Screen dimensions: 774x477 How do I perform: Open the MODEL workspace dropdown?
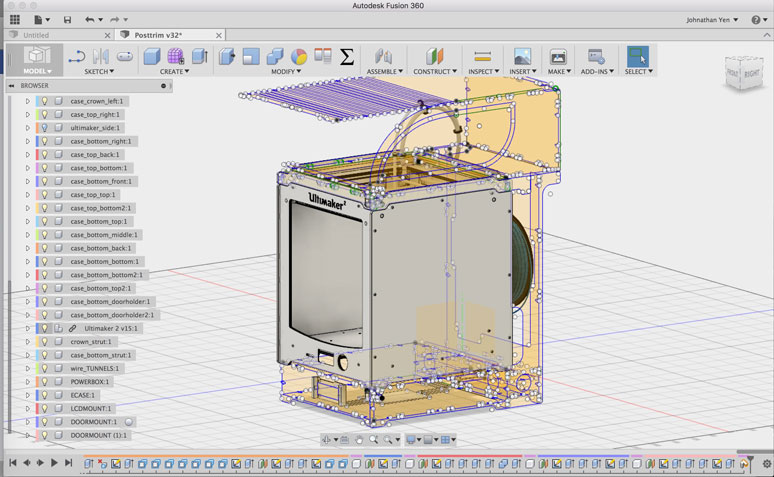(x=37, y=71)
